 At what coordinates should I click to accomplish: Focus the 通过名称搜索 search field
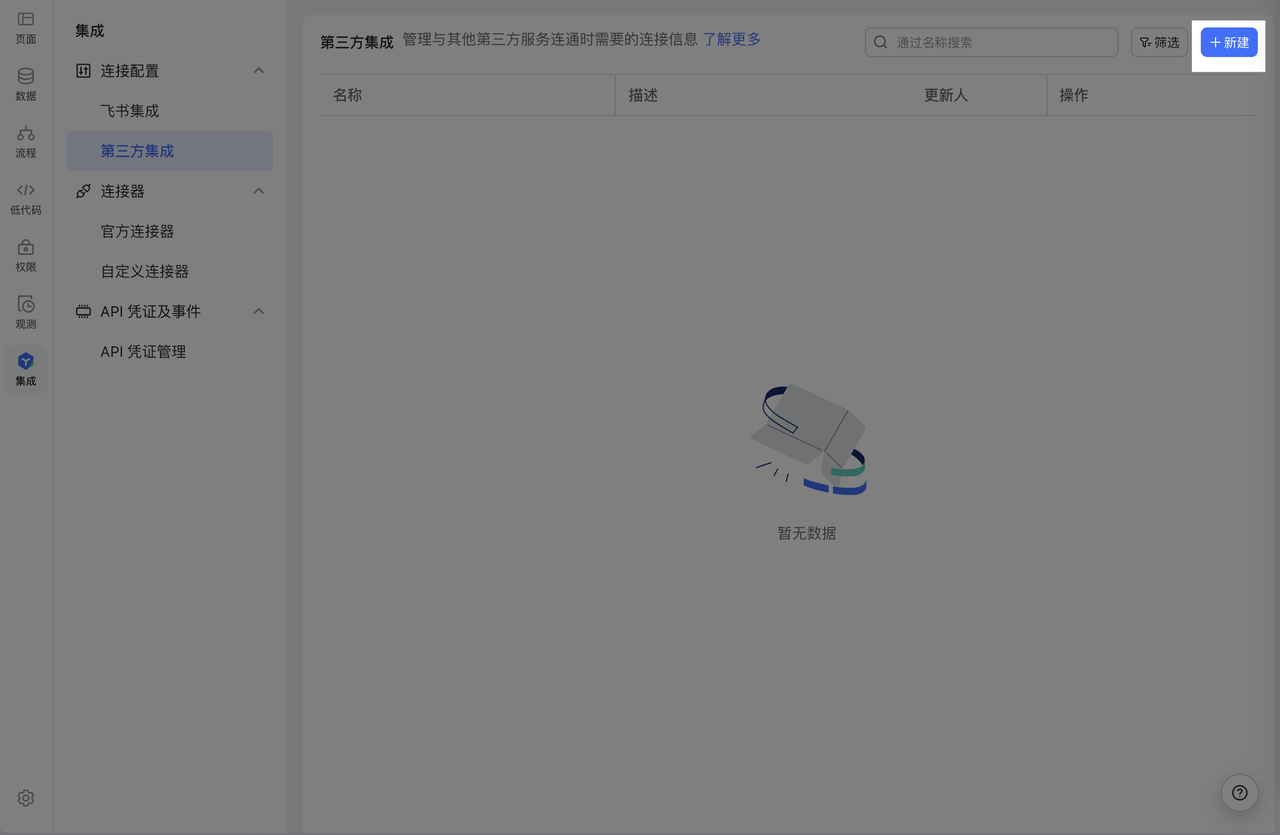(x=992, y=42)
